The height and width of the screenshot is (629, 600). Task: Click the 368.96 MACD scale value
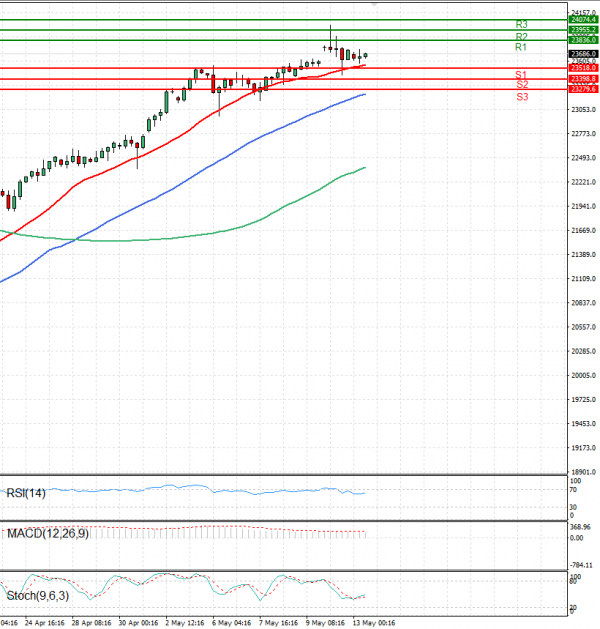coord(580,527)
